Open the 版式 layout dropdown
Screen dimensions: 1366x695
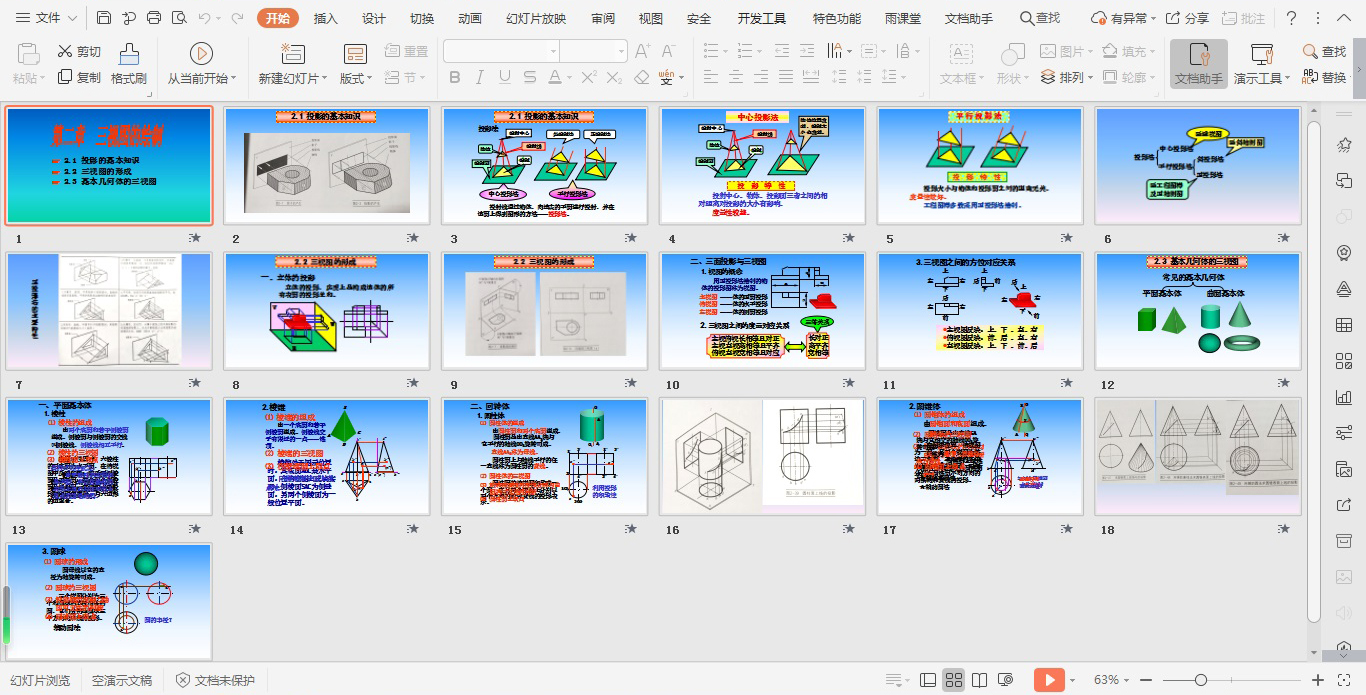point(368,78)
